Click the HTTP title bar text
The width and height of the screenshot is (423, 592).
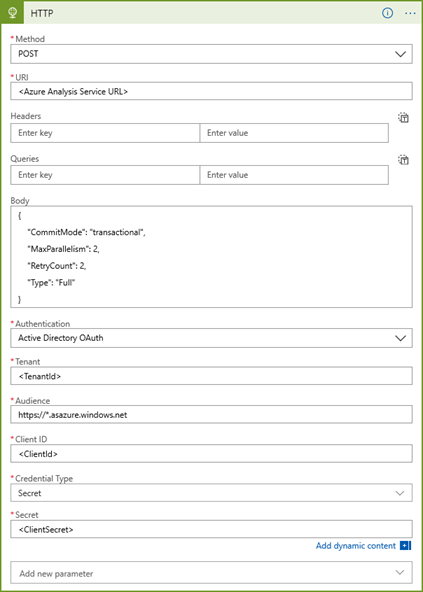pyautogui.click(x=42, y=14)
